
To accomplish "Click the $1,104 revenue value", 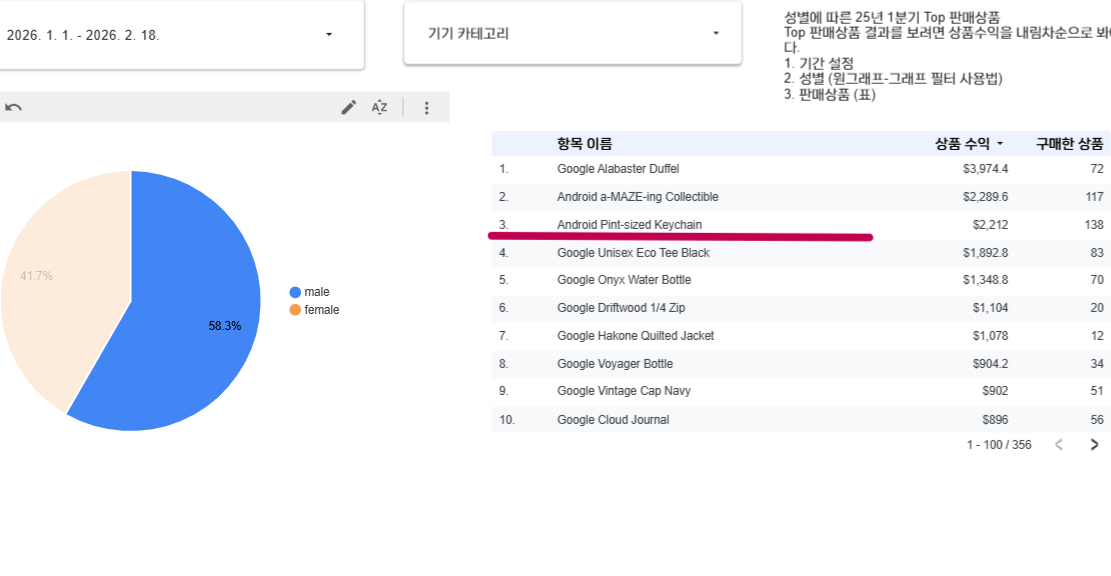I will pos(990,307).
